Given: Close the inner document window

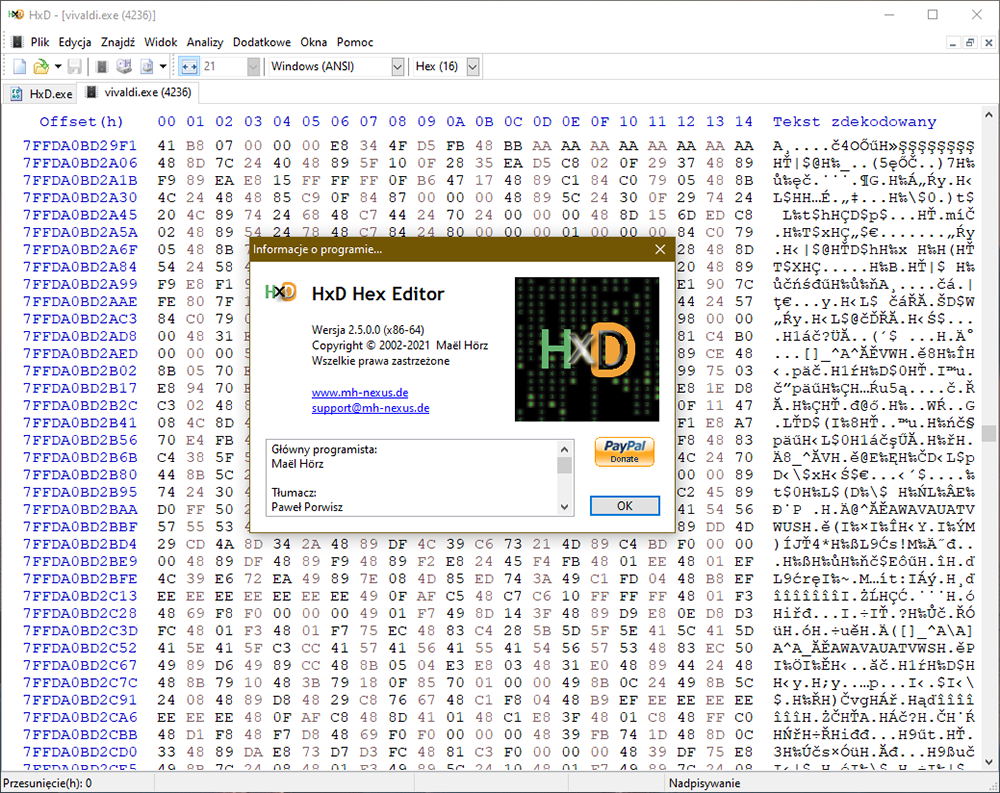Looking at the screenshot, I should click(989, 43).
